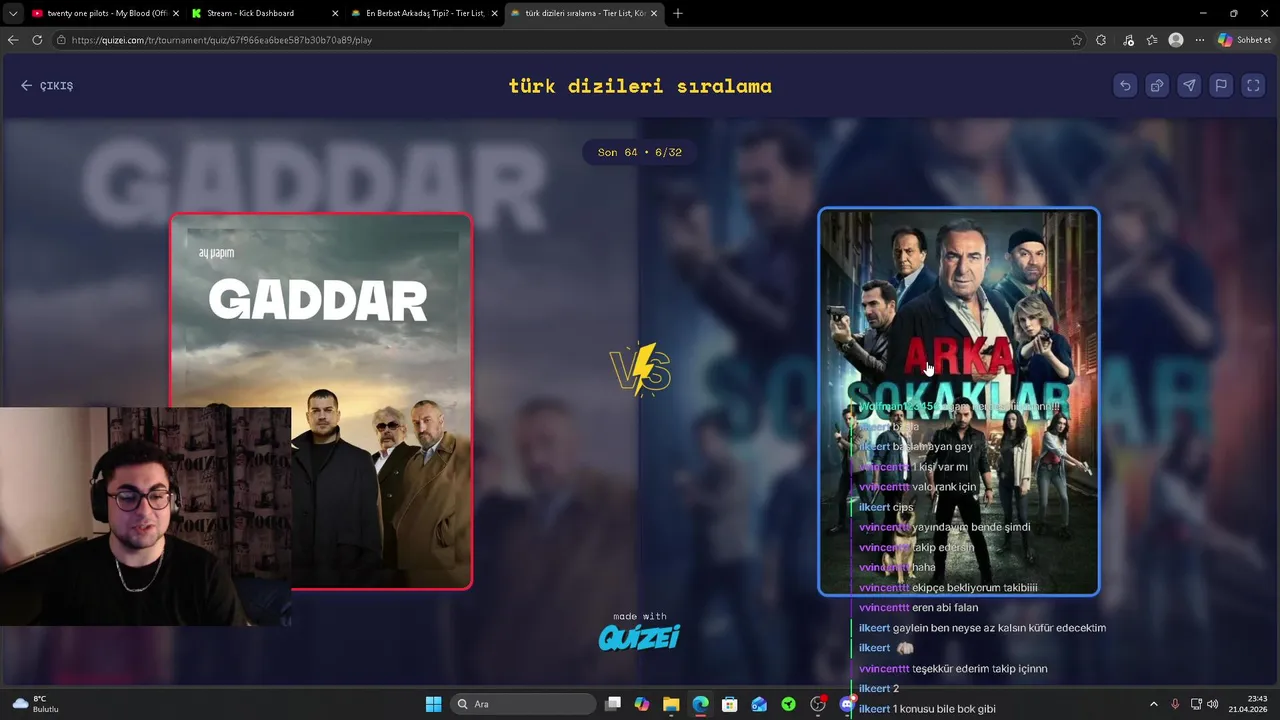Share quiz via paper plane icon

[1189, 86]
